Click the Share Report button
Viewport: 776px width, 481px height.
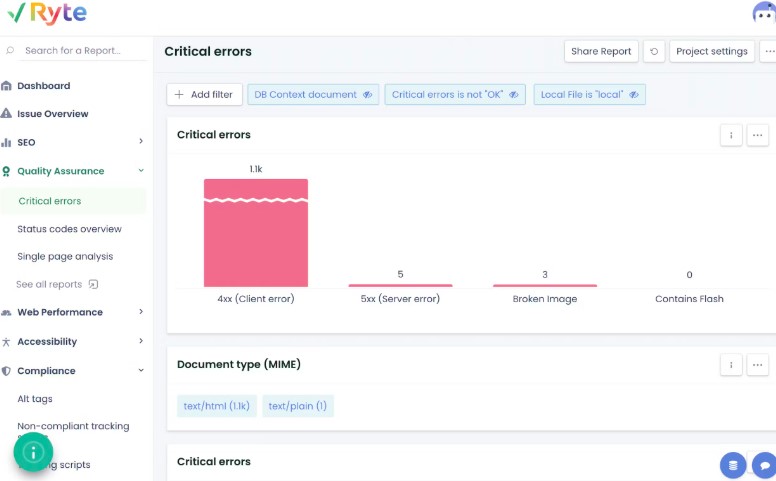click(x=601, y=51)
